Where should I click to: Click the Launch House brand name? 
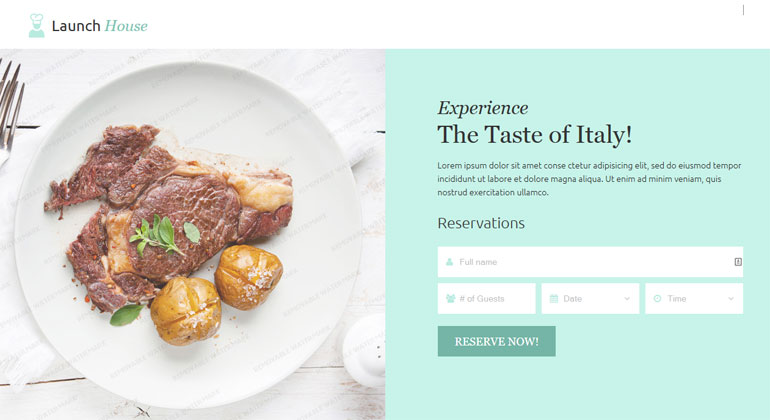(x=99, y=25)
